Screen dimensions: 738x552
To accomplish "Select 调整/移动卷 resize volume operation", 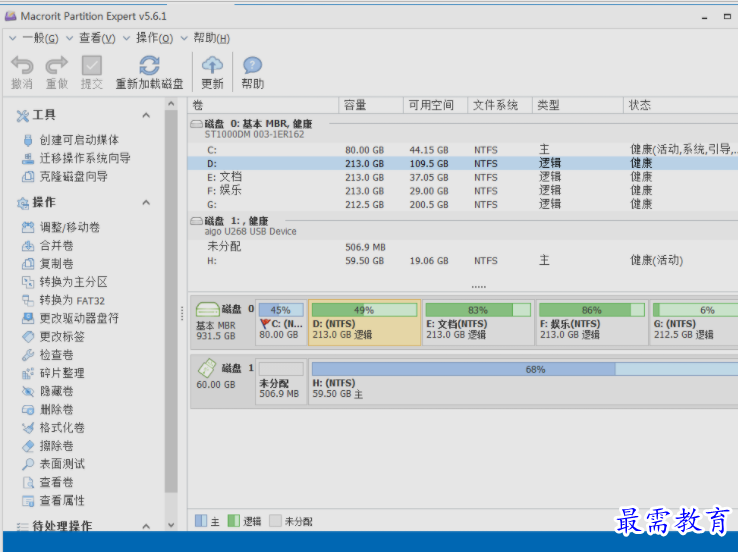I will pos(69,227).
